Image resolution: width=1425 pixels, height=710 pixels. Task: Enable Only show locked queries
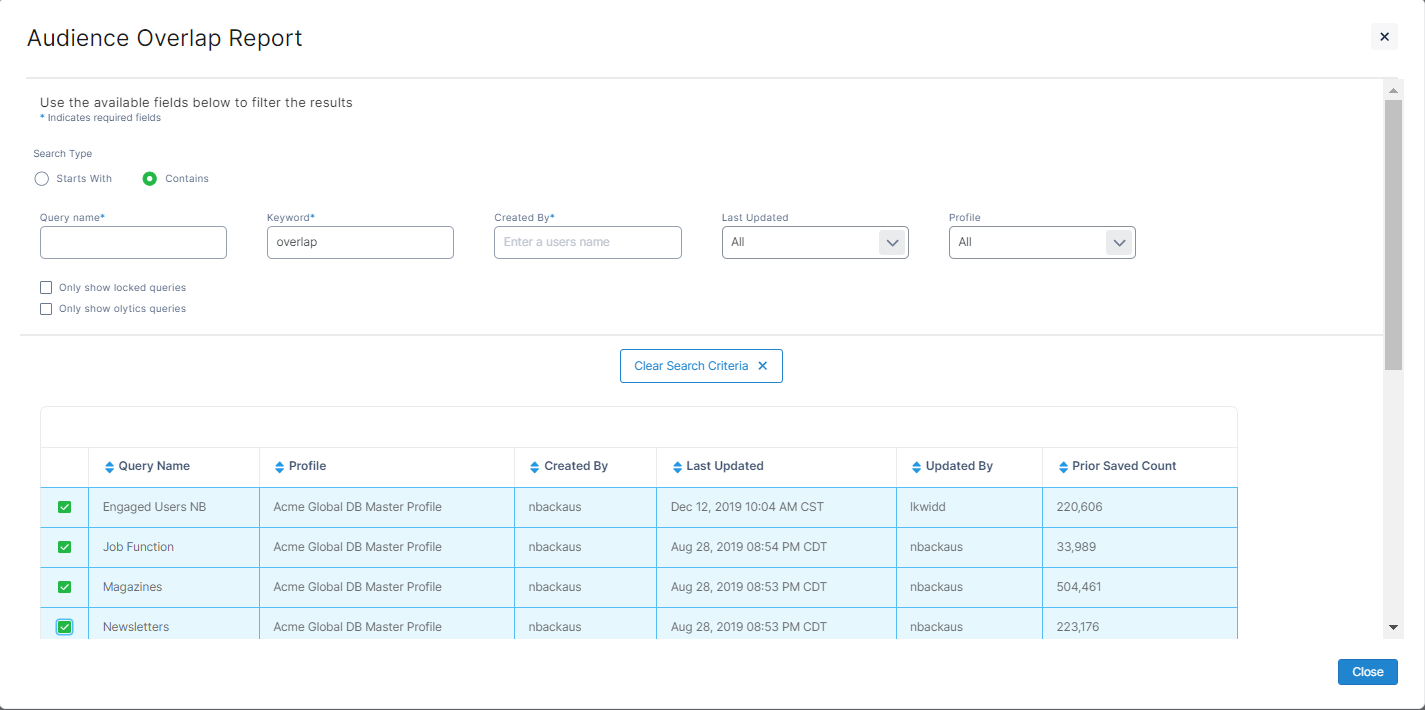(46, 288)
